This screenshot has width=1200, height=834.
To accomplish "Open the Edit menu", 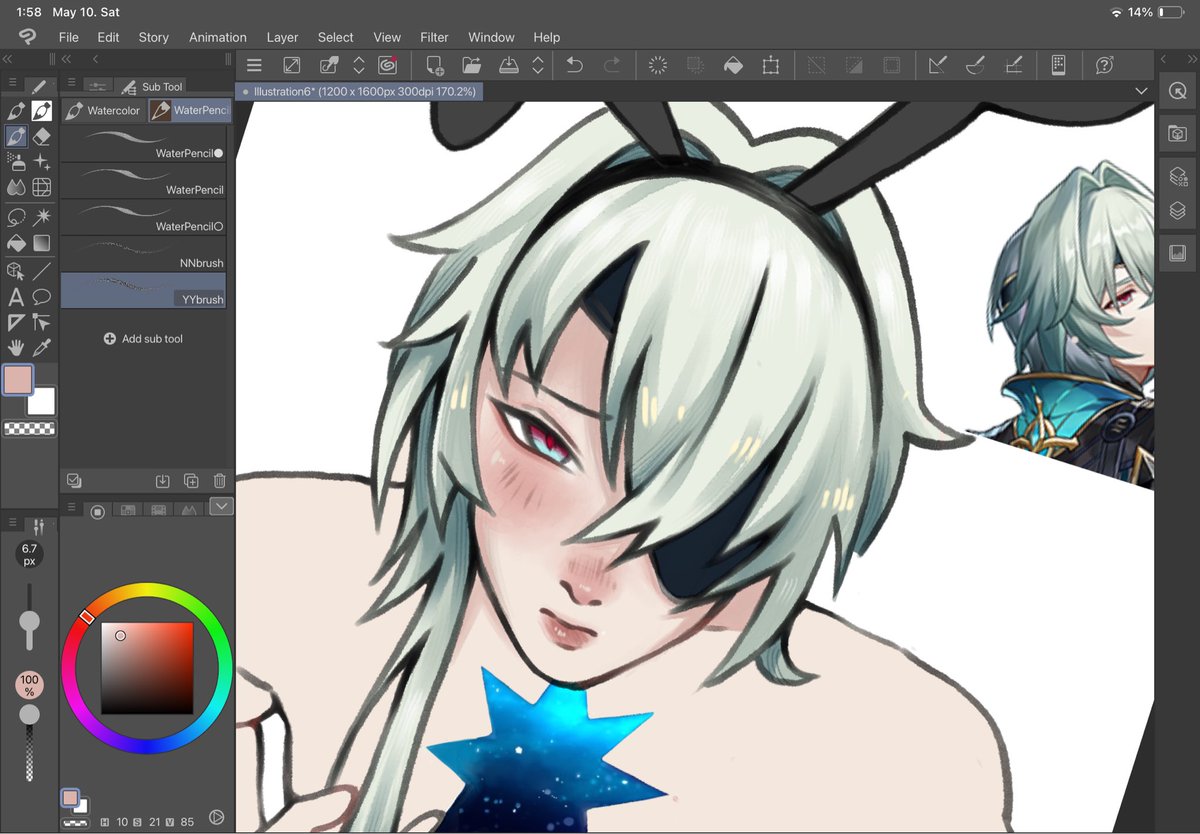I will [108, 37].
